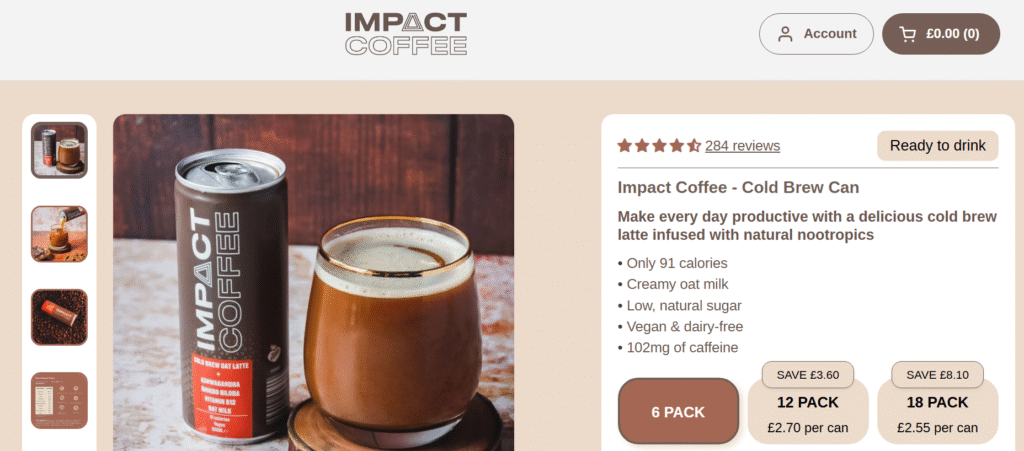
Task: Select the coffee pouring thumbnail
Action: click(x=59, y=234)
